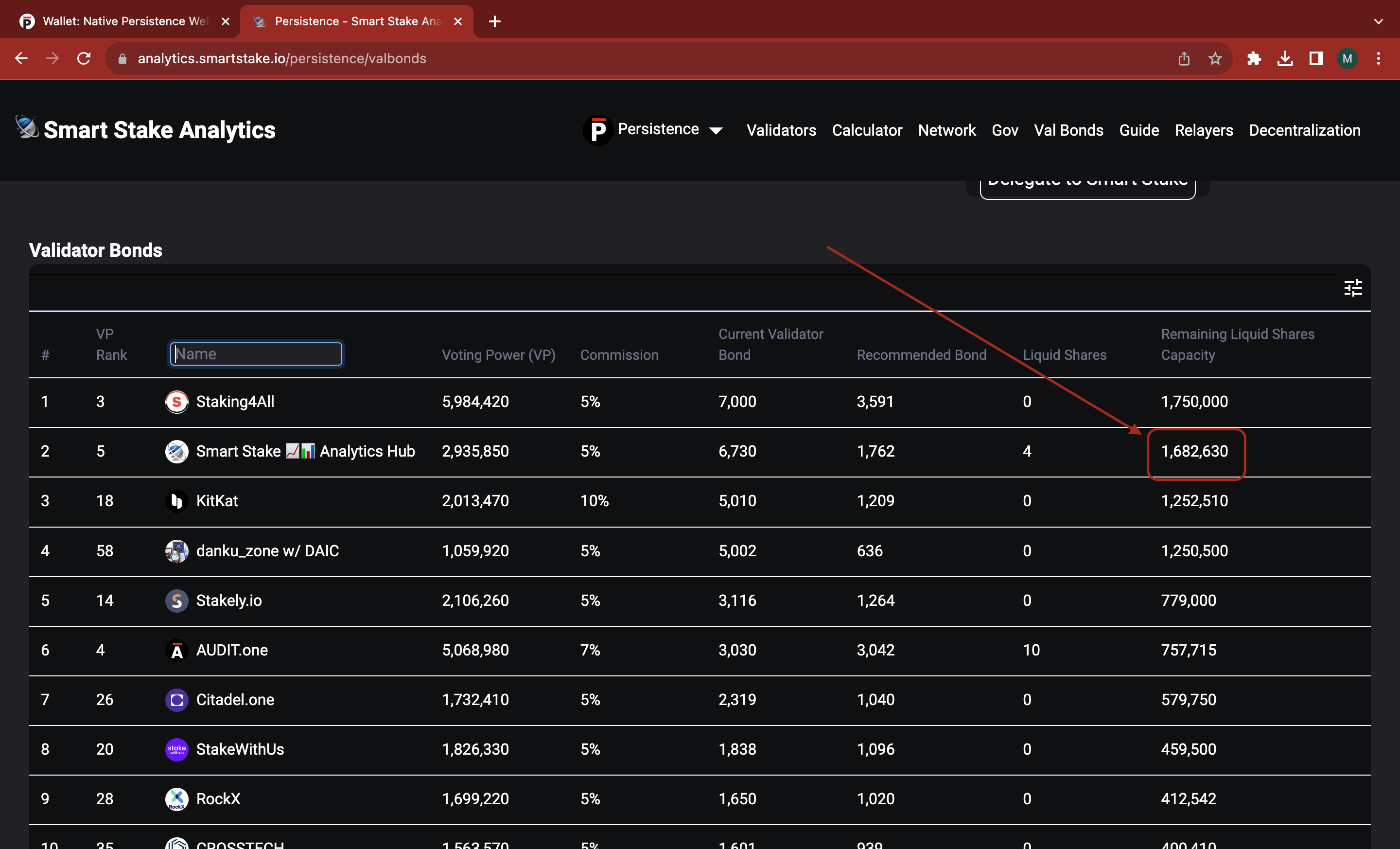Image resolution: width=1400 pixels, height=849 pixels.
Task: Click the Staking4All validator logo
Action: [177, 402]
